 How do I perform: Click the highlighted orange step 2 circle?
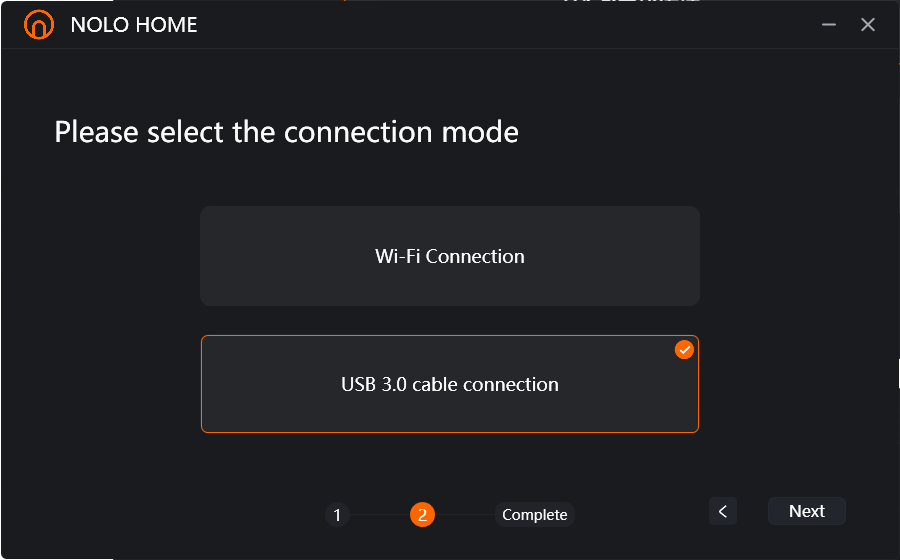(422, 515)
